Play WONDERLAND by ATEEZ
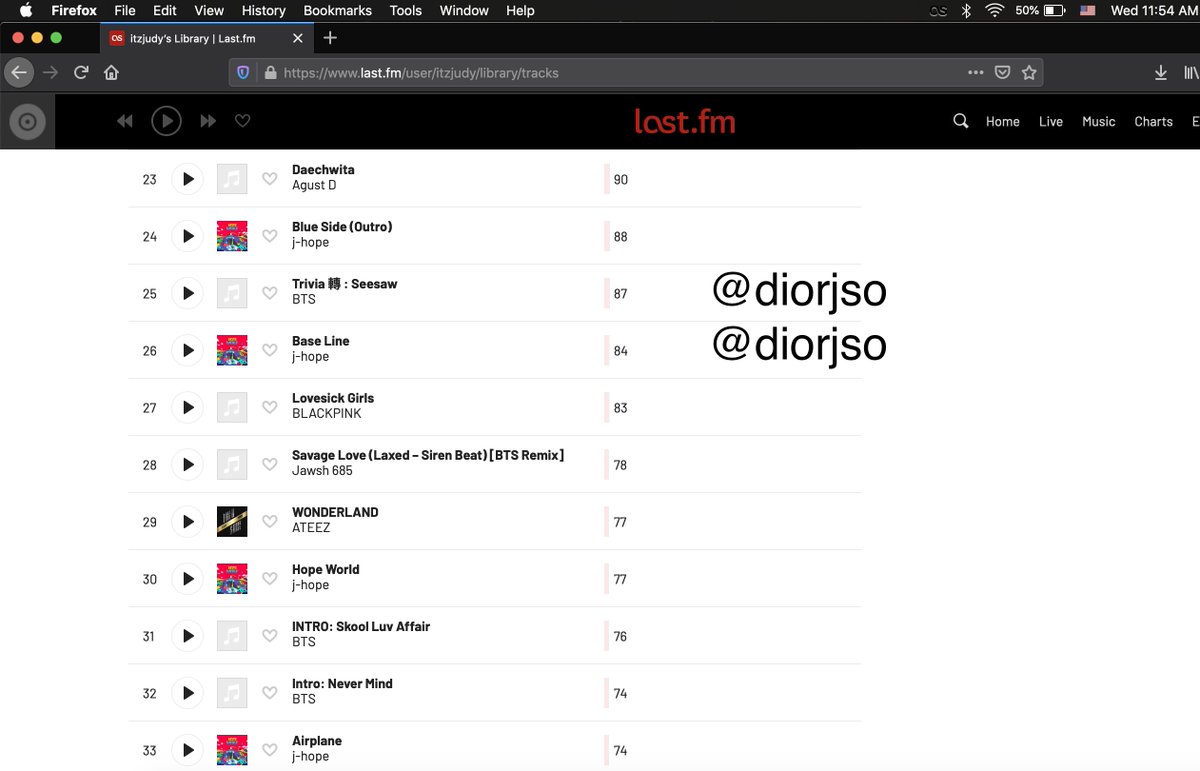The image size is (1200, 771). 187,521
